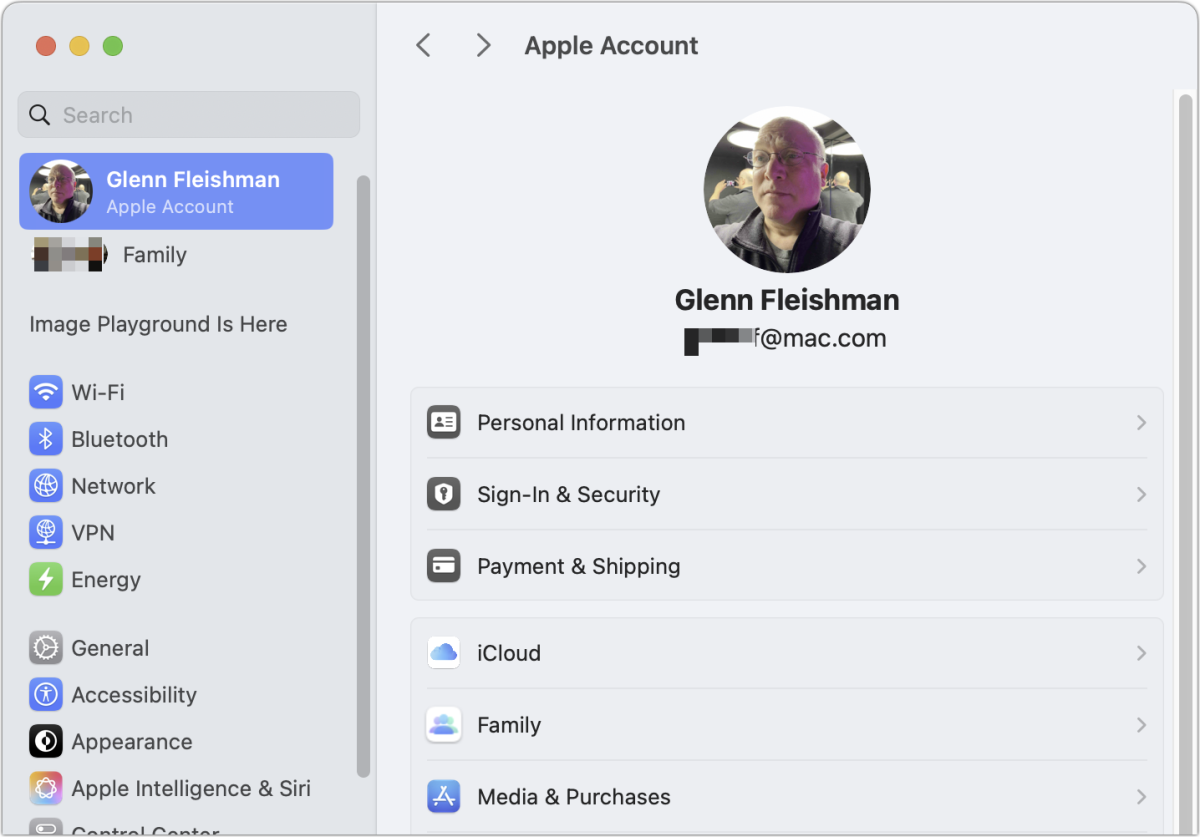Click the Media & Purchases App Store icon
1200x837 pixels.
click(443, 797)
